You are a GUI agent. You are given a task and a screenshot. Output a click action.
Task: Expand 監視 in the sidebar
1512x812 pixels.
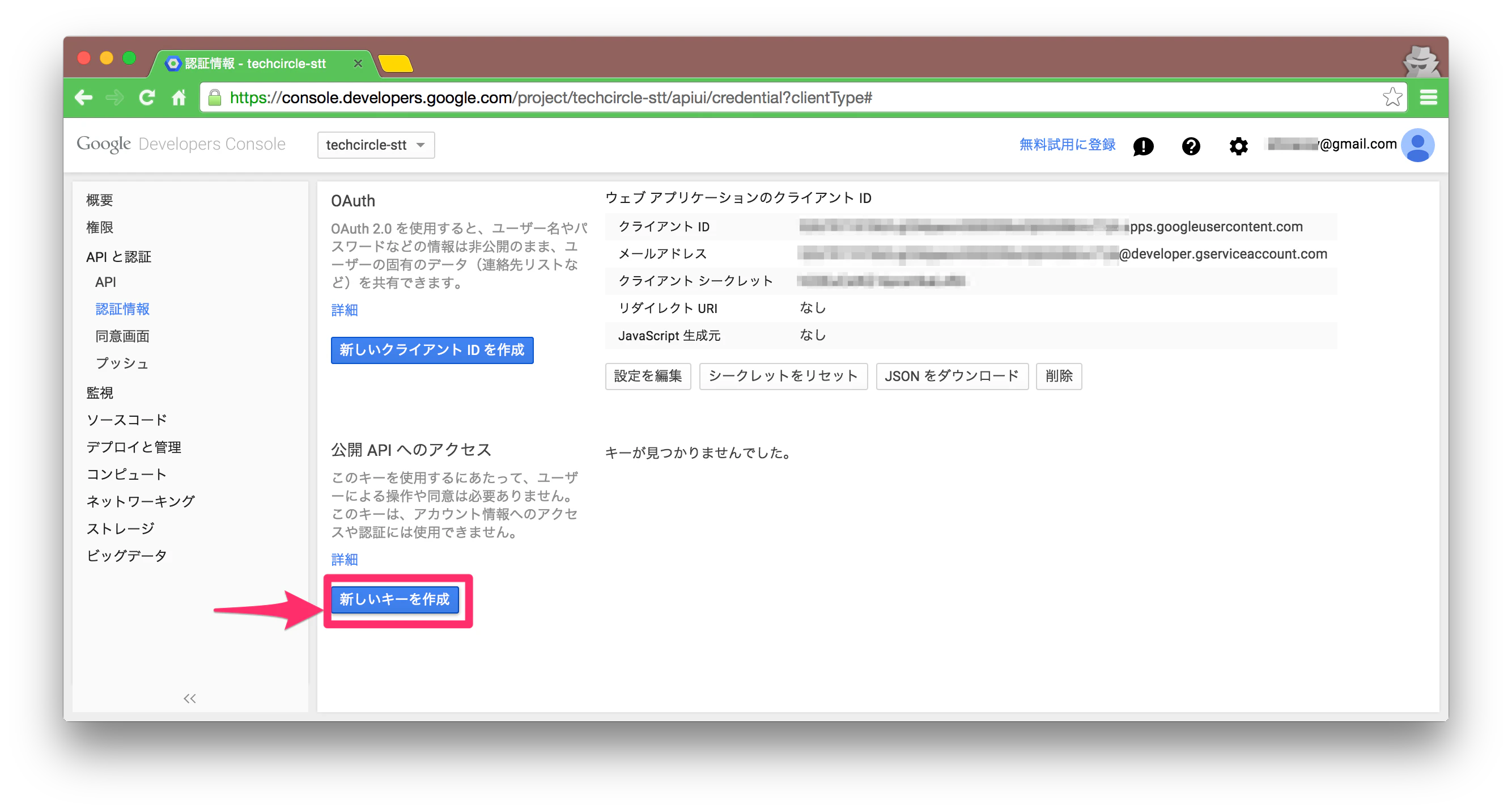tap(100, 393)
